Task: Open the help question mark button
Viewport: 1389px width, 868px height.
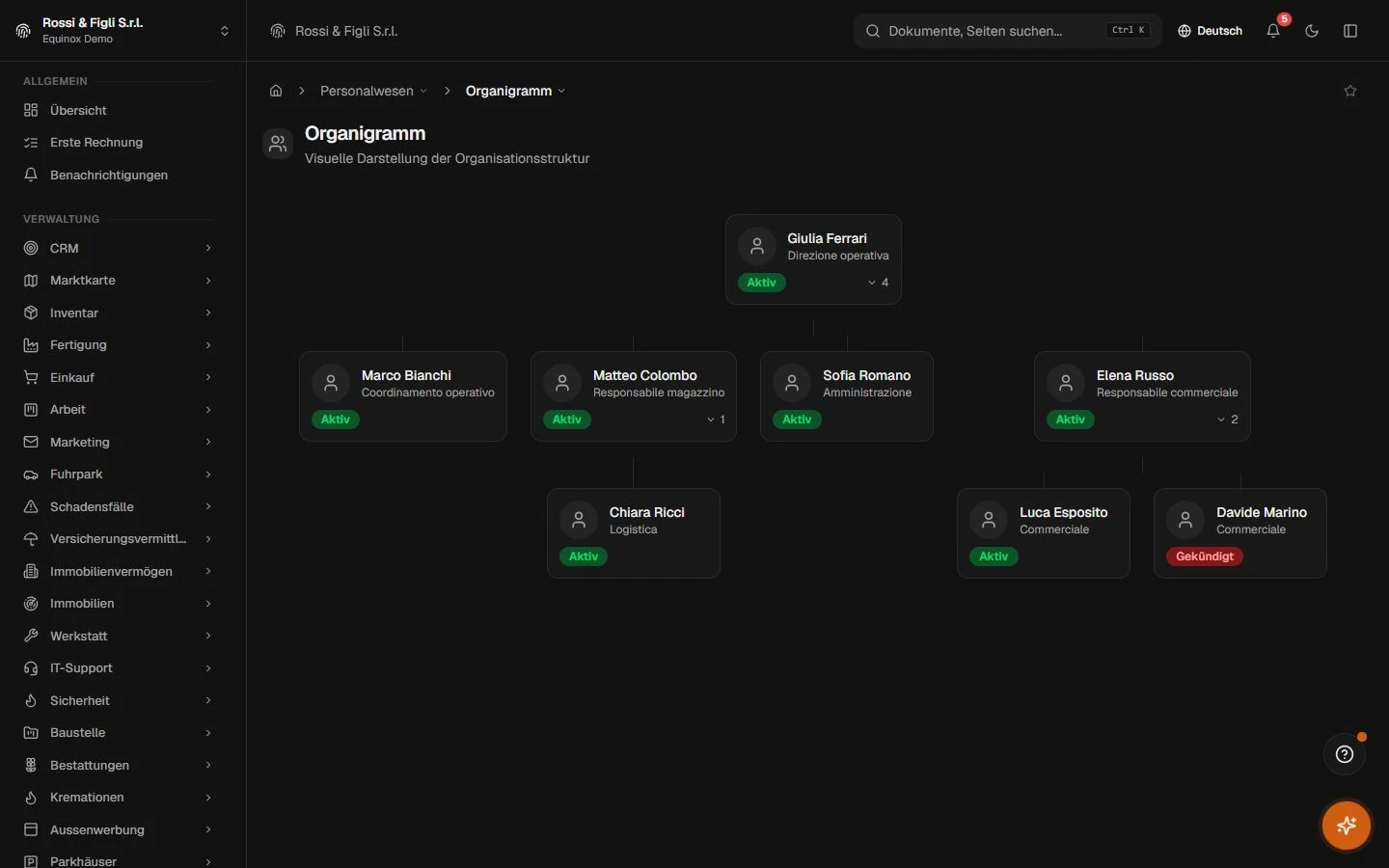Action: pos(1345,754)
